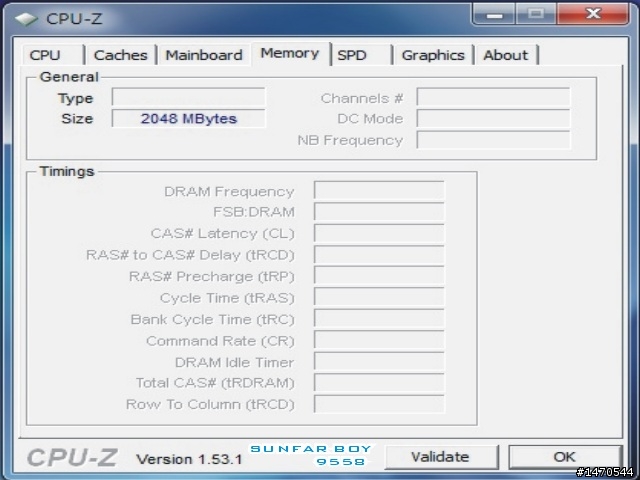Image resolution: width=640 pixels, height=480 pixels.
Task: Click the Row To Column (tRCD) field
Action: click(379, 404)
